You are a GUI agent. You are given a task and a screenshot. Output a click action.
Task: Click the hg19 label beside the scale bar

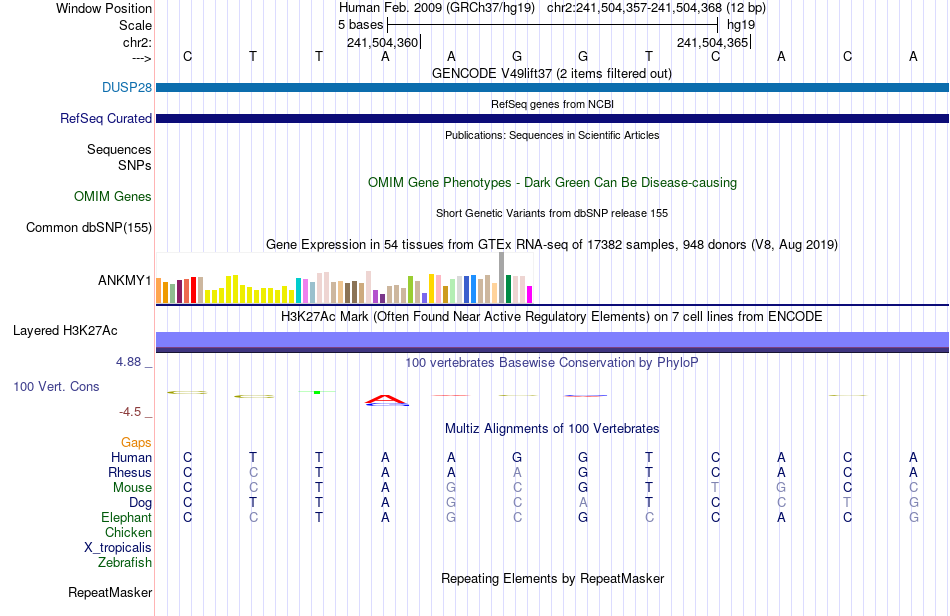741,25
